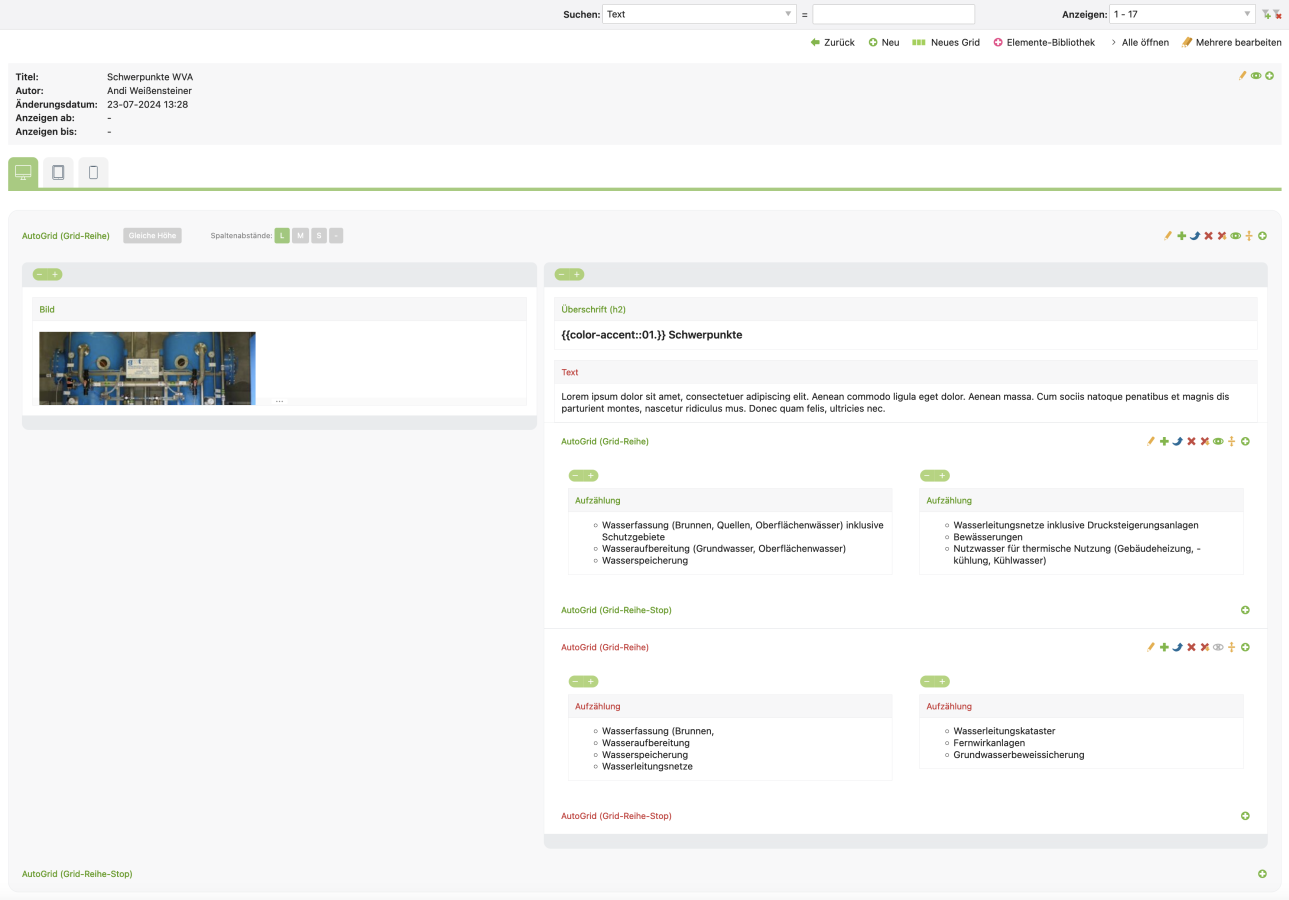Open the Elemente-Bibliothek
Image resolution: width=1289 pixels, height=900 pixels.
pos(1044,43)
